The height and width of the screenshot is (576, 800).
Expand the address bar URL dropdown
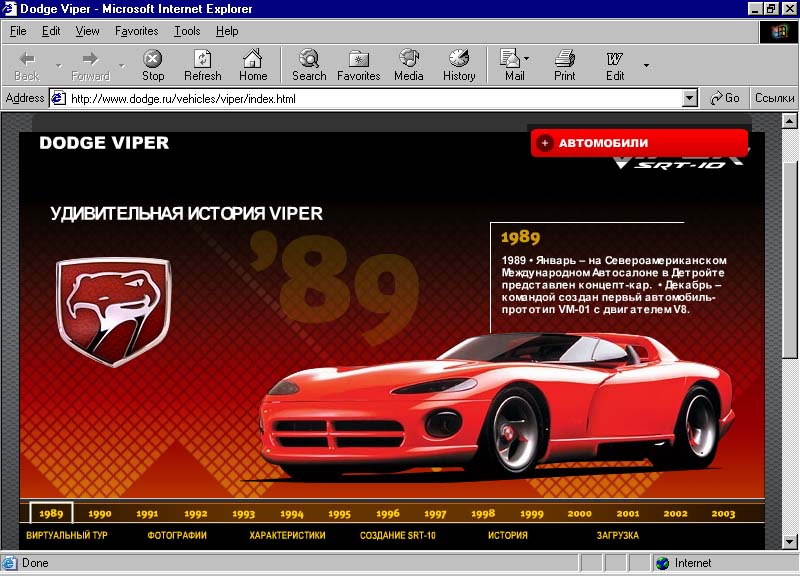pos(690,98)
